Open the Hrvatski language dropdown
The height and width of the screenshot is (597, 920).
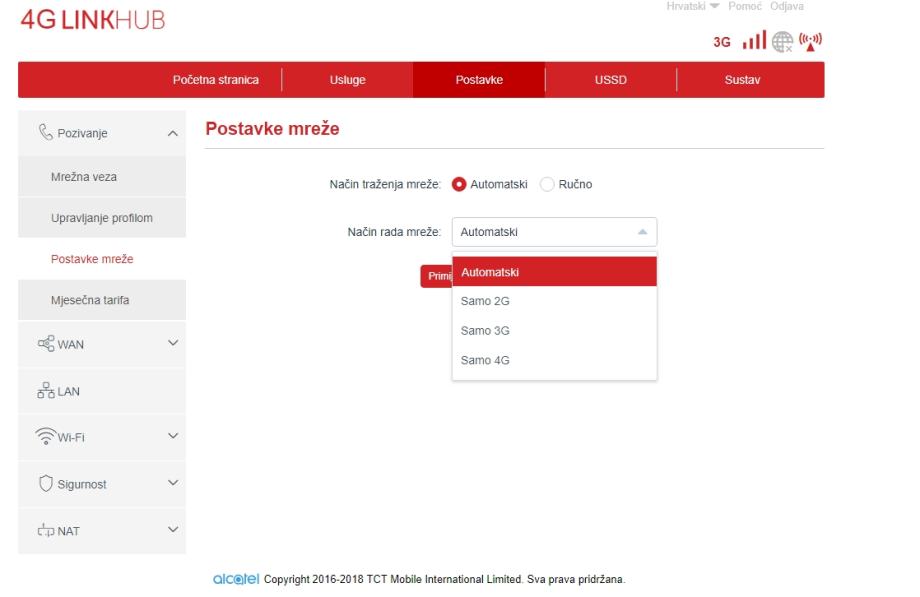(692, 6)
